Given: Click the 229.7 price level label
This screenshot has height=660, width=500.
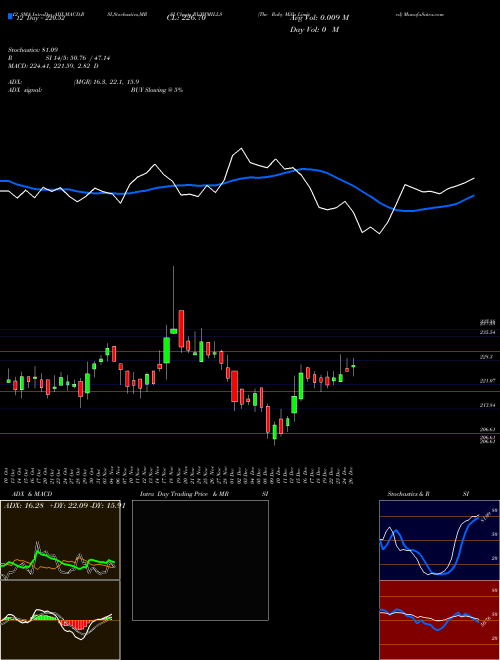Looking at the screenshot, I should 486,357.
